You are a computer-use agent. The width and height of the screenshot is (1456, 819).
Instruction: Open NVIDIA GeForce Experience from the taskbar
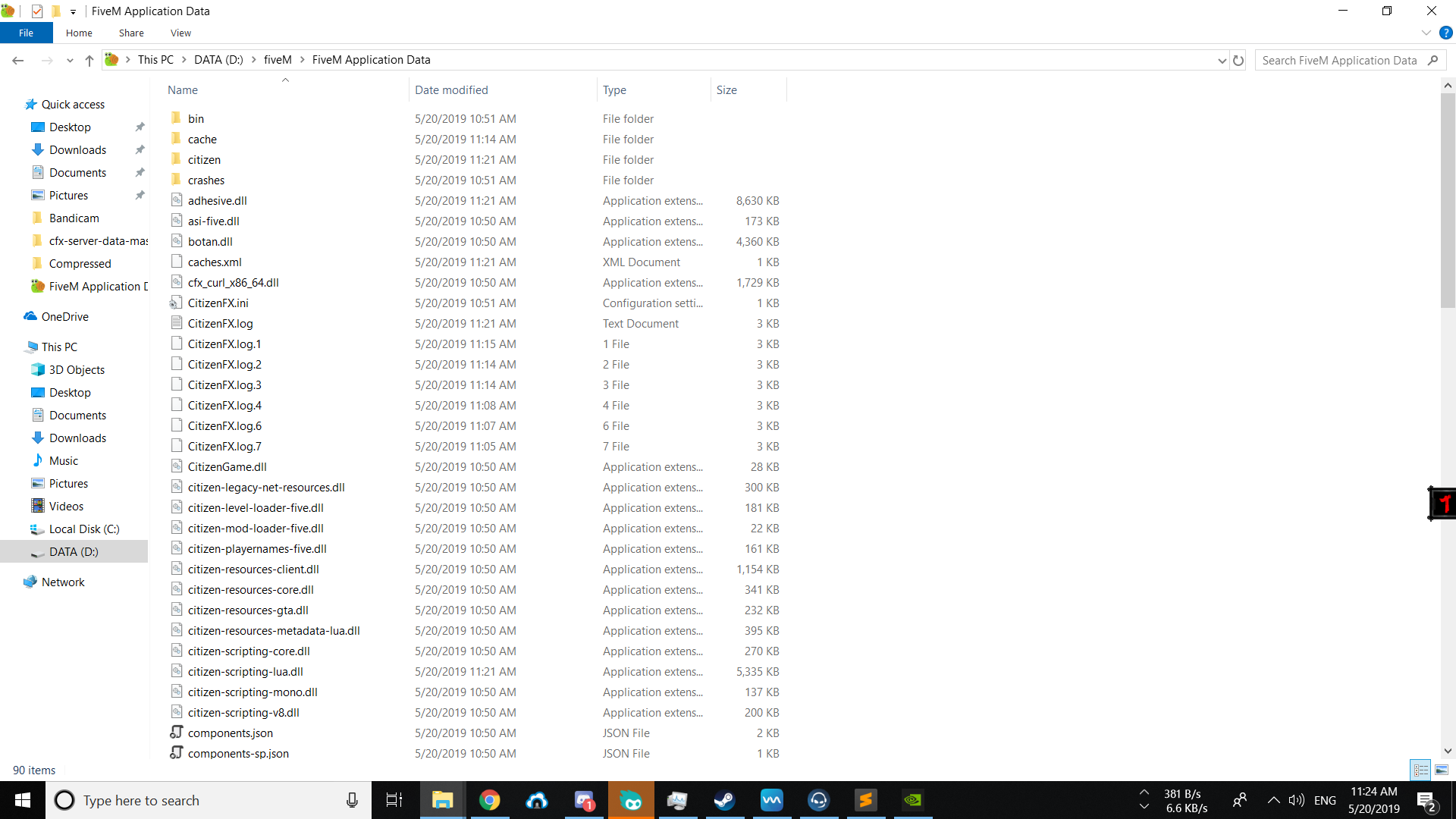pyautogui.click(x=912, y=800)
